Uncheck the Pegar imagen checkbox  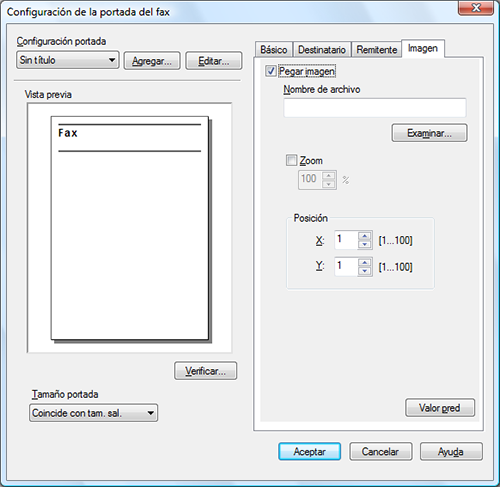tap(271, 71)
